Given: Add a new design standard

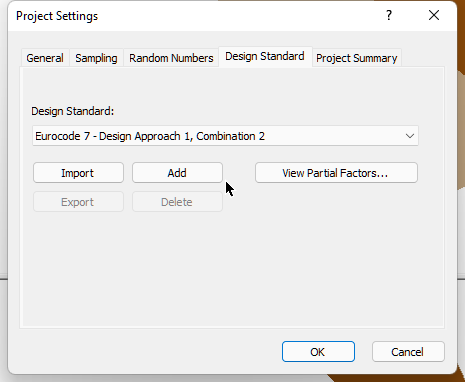Looking at the screenshot, I should coord(177,173).
